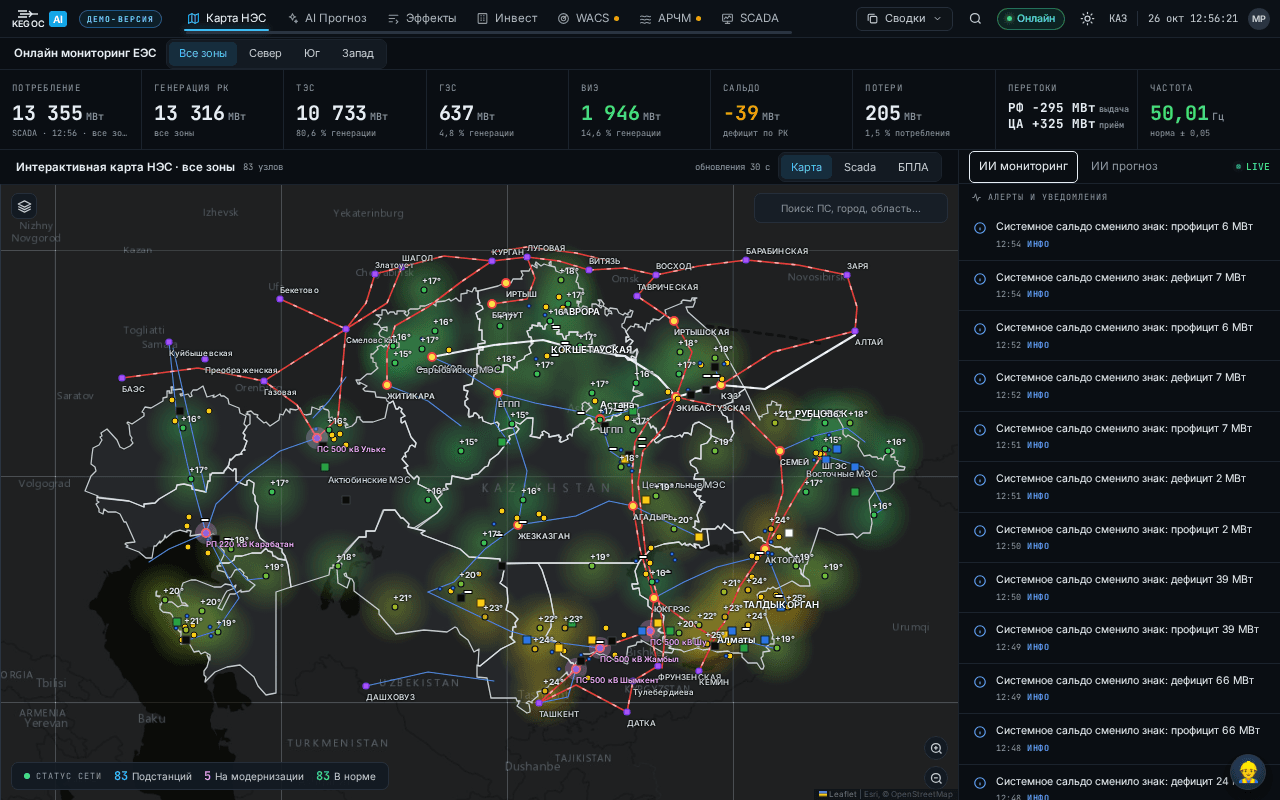Open the AI Прогноз tab
The width and height of the screenshot is (1280, 800).
[x=327, y=18]
